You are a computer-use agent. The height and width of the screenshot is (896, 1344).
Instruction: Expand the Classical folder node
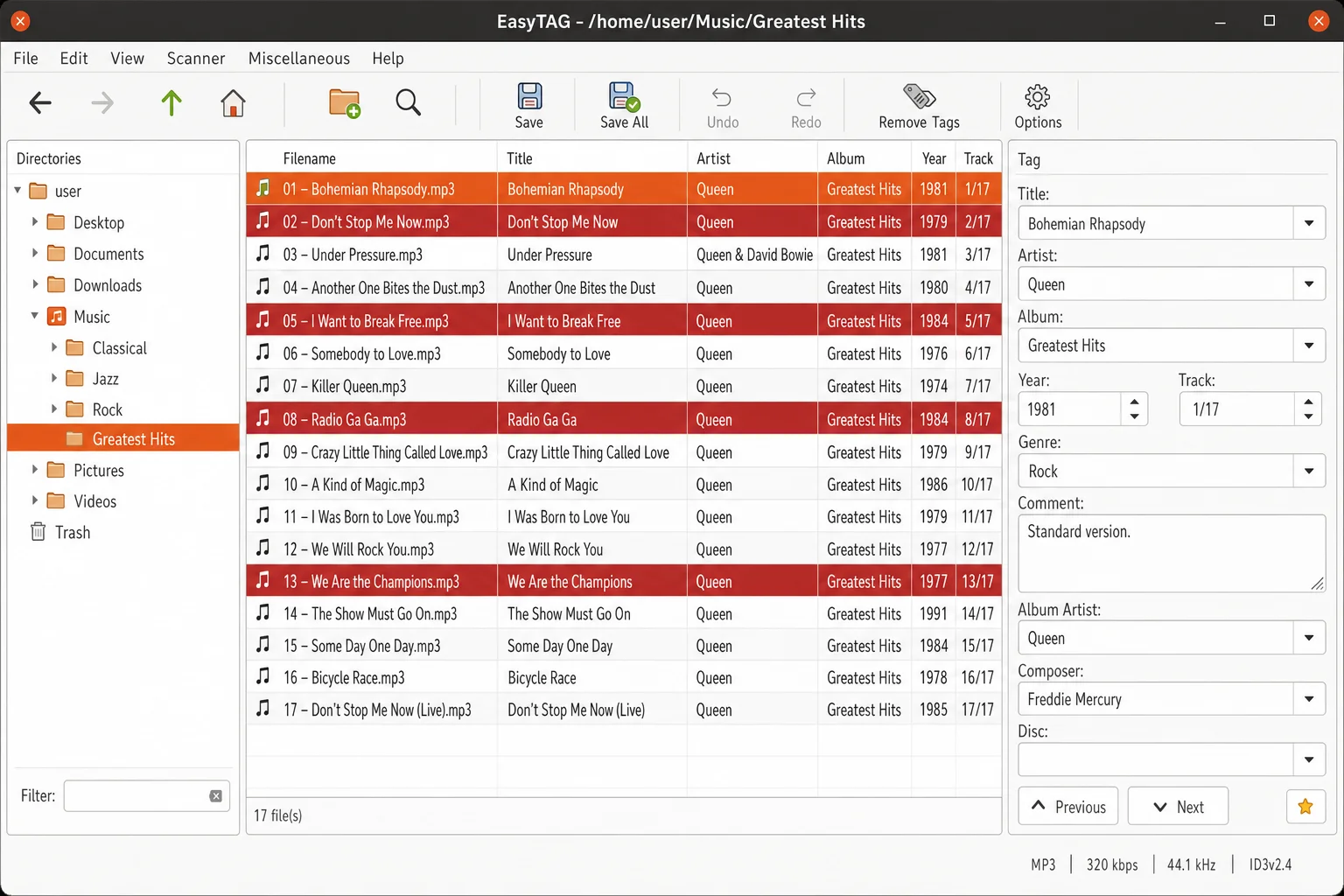pyautogui.click(x=54, y=347)
